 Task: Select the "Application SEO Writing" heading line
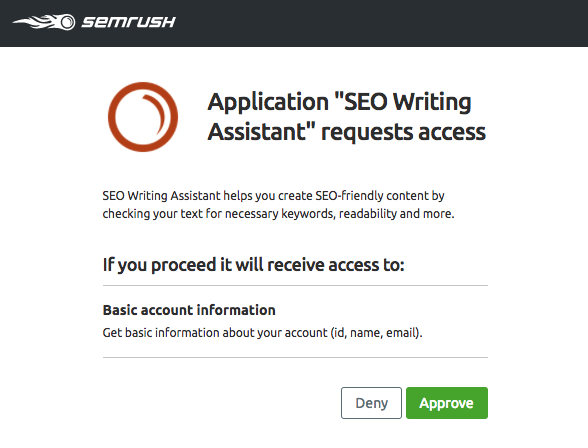pyautogui.click(x=339, y=102)
